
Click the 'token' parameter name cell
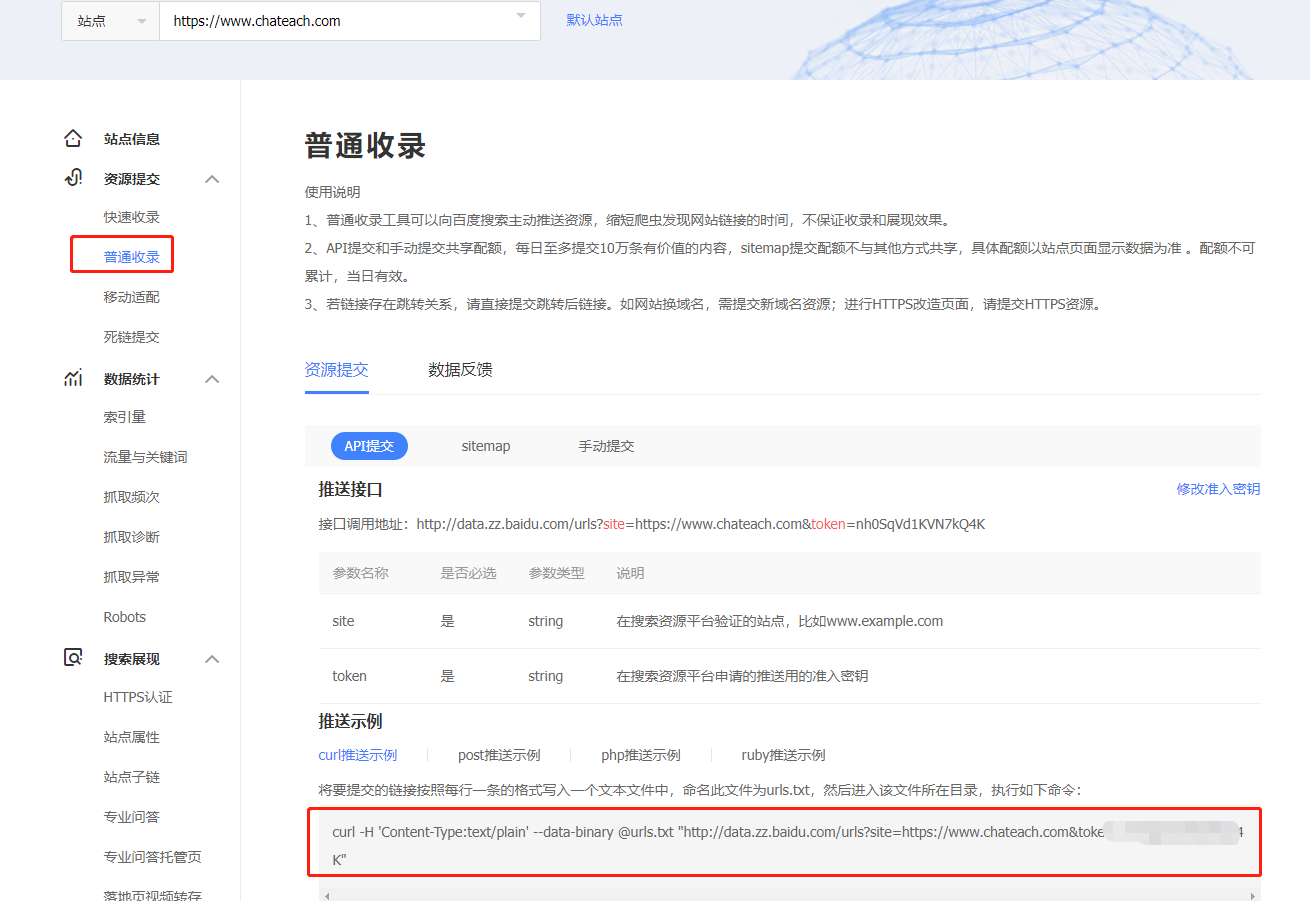pos(349,676)
